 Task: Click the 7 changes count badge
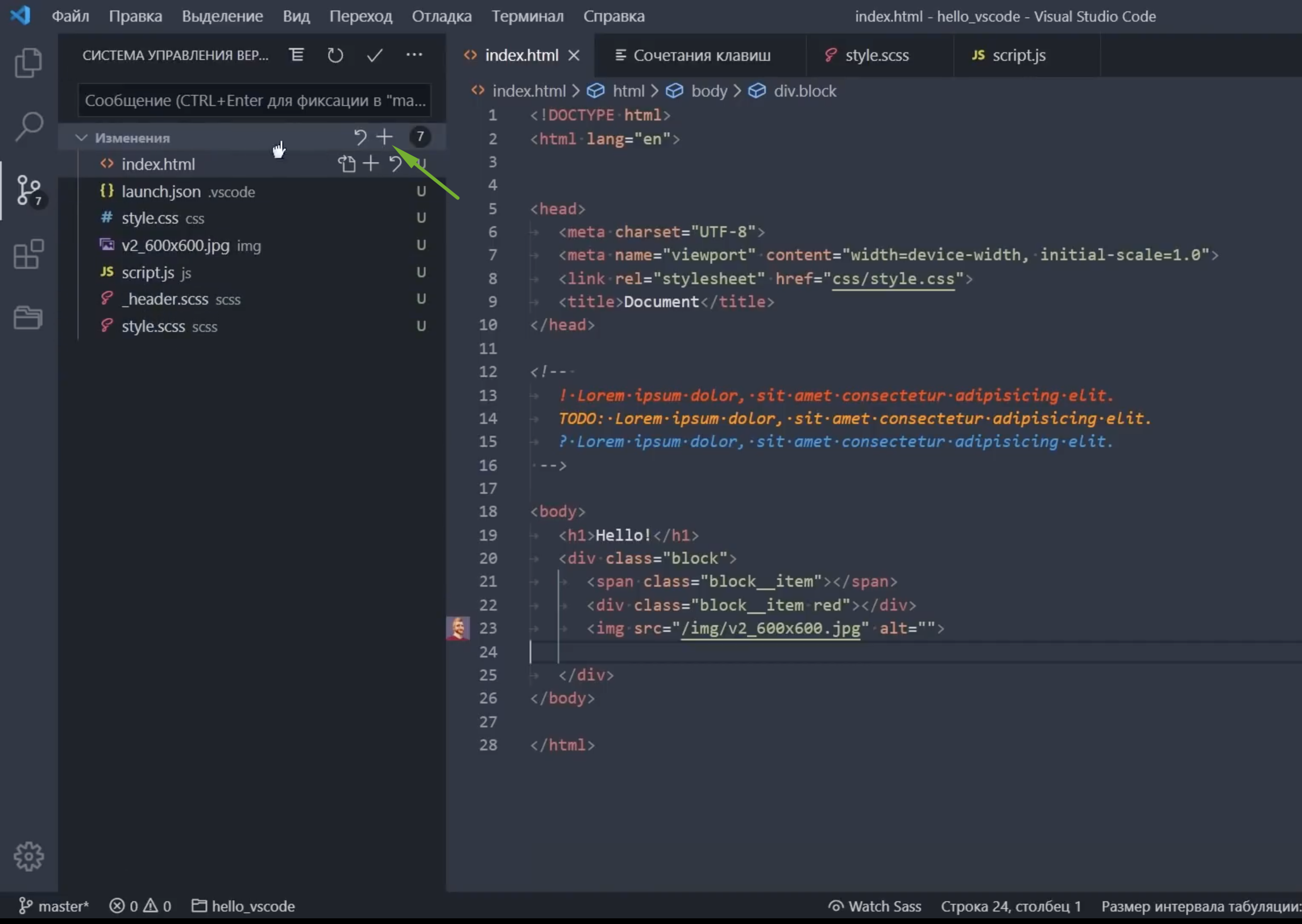(420, 136)
